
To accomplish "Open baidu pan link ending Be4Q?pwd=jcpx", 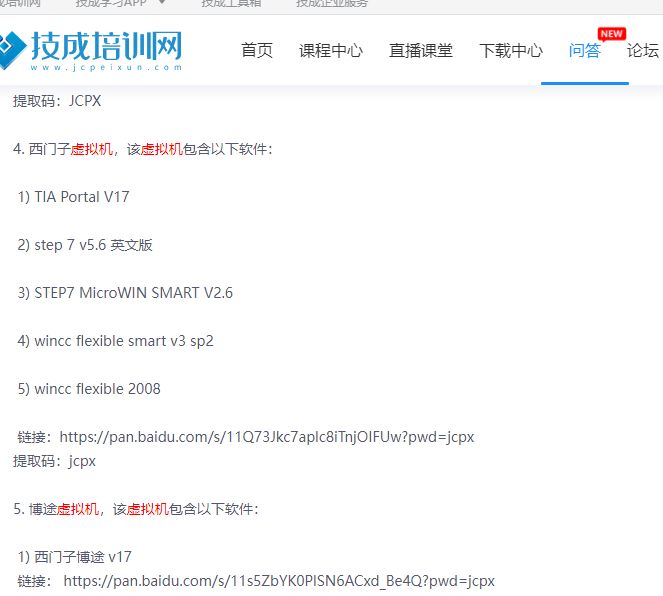I will pyautogui.click(x=279, y=581).
